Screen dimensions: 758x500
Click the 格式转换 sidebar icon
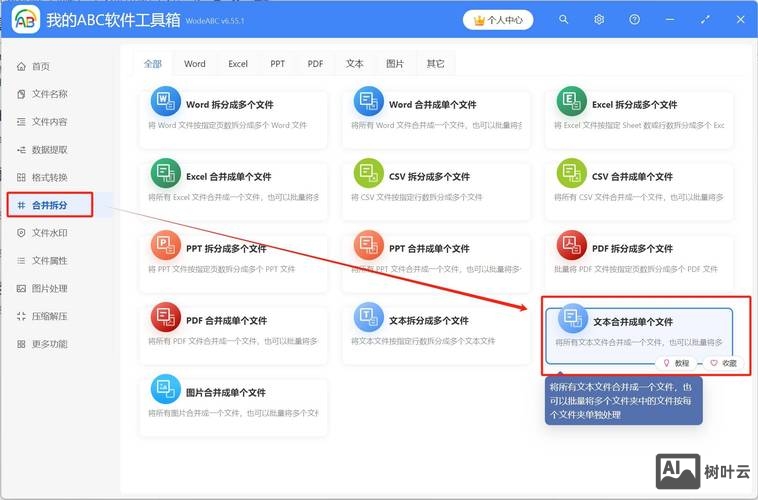tap(21, 177)
